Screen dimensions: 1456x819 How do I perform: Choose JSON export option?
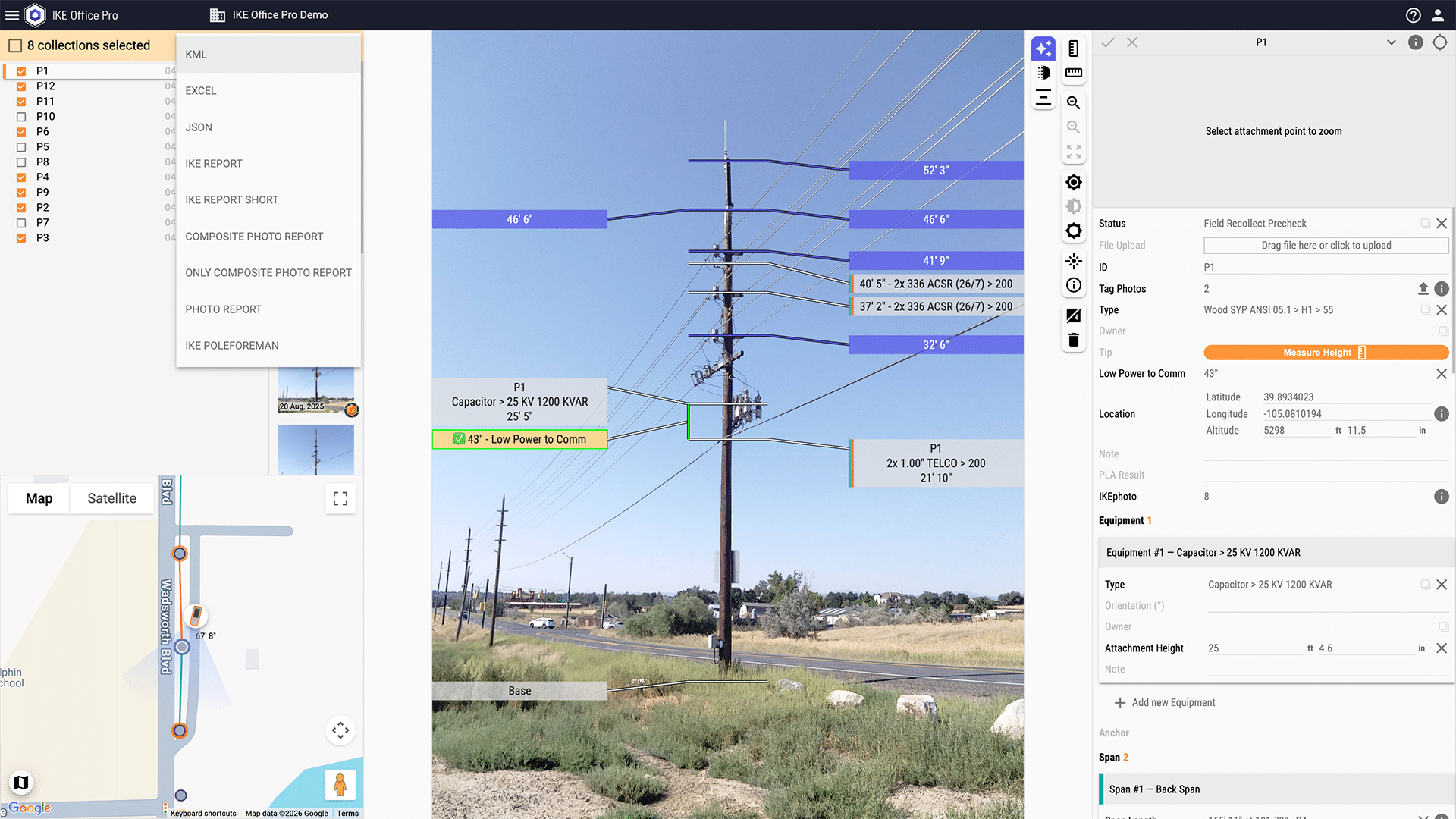[268, 127]
